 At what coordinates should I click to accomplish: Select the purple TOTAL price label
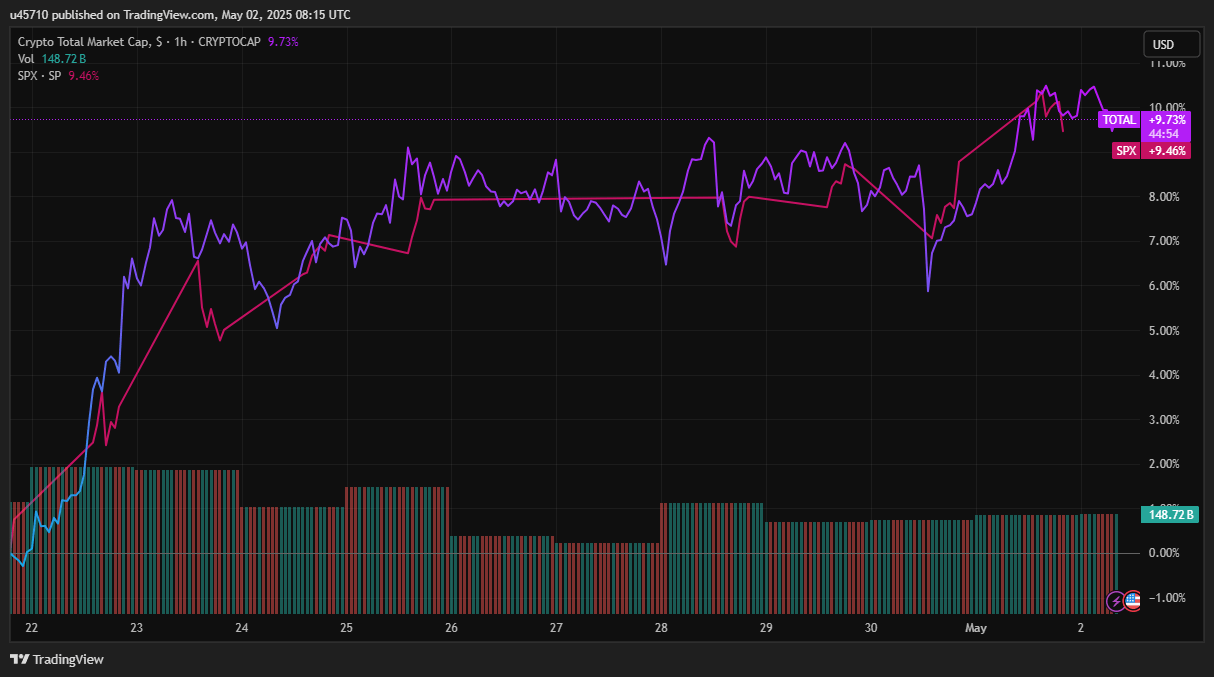1118,120
